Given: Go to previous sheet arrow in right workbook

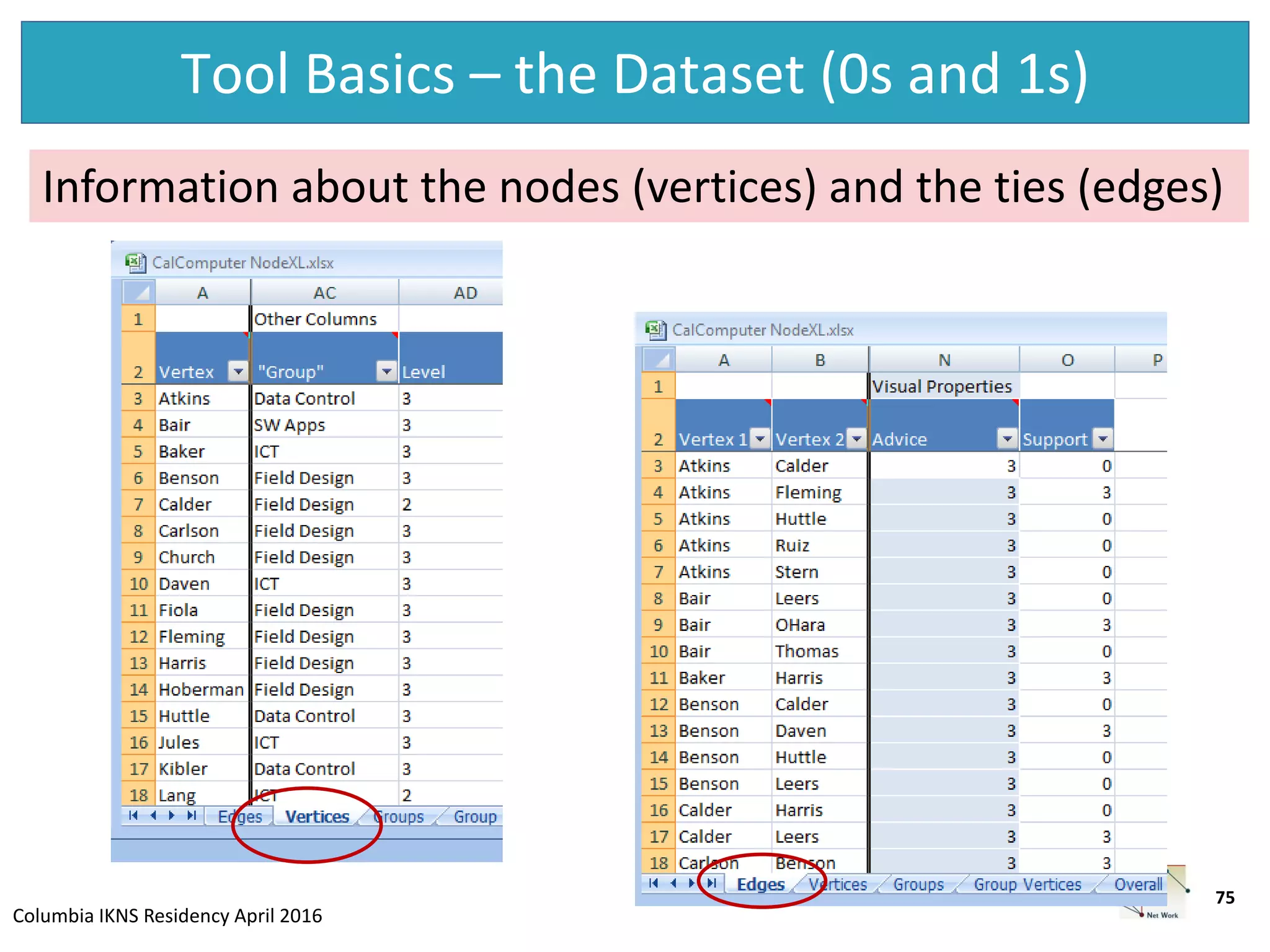Looking at the screenshot, I should (x=673, y=883).
